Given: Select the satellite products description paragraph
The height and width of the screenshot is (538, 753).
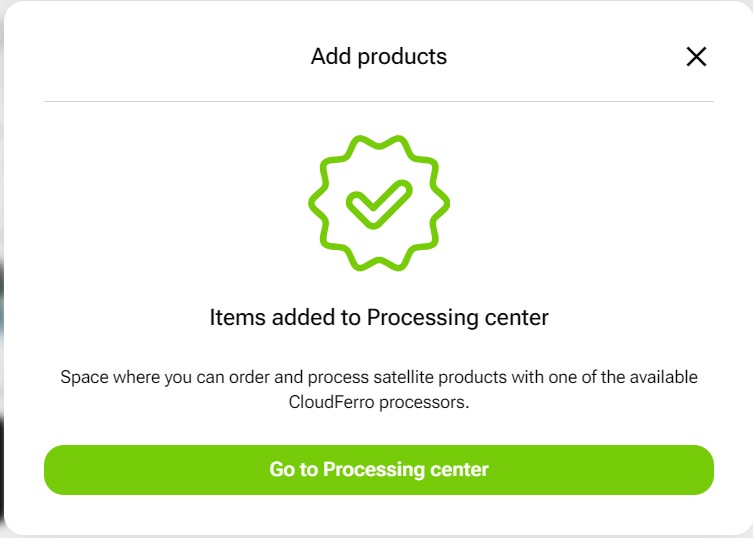Looking at the screenshot, I should pos(378,390).
